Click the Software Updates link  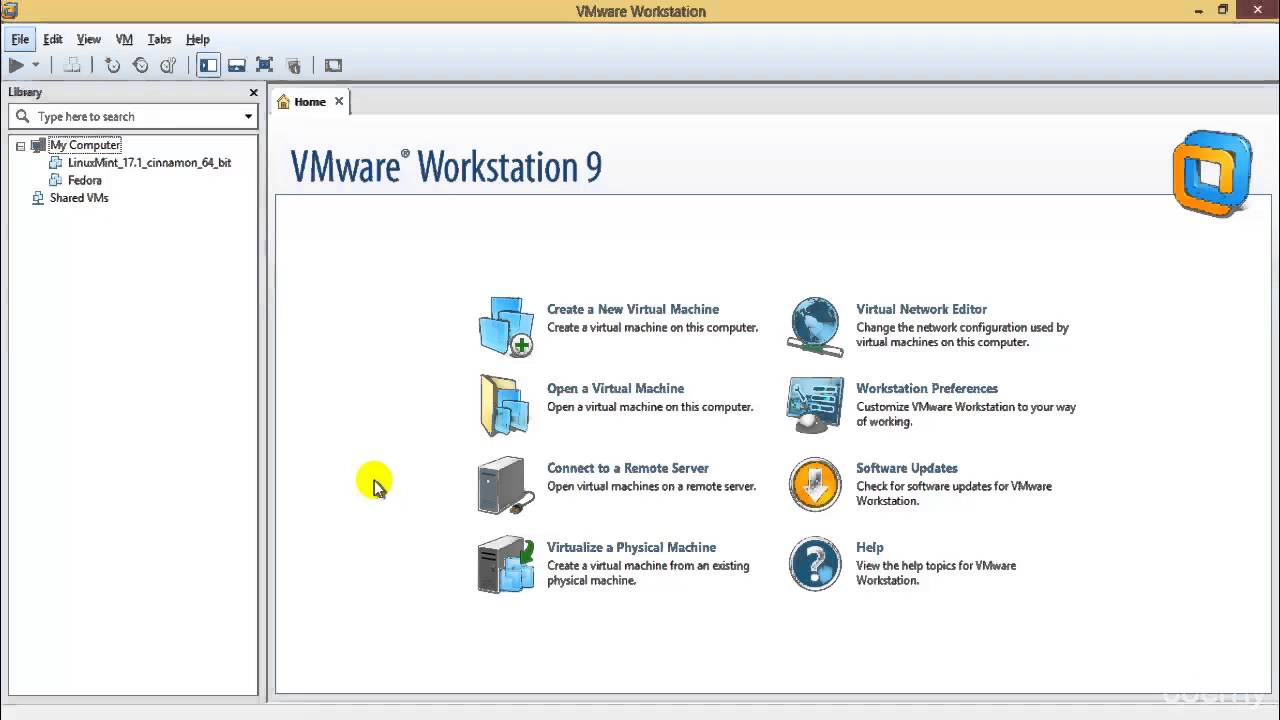907,468
